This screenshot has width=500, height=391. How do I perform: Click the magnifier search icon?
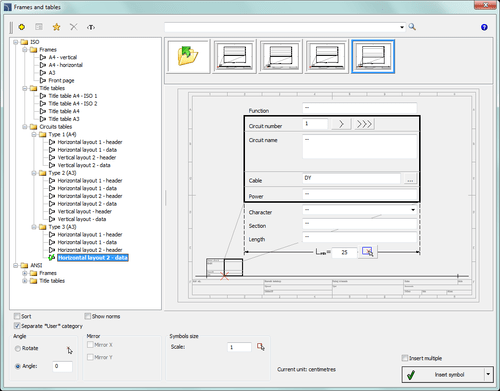412,27
